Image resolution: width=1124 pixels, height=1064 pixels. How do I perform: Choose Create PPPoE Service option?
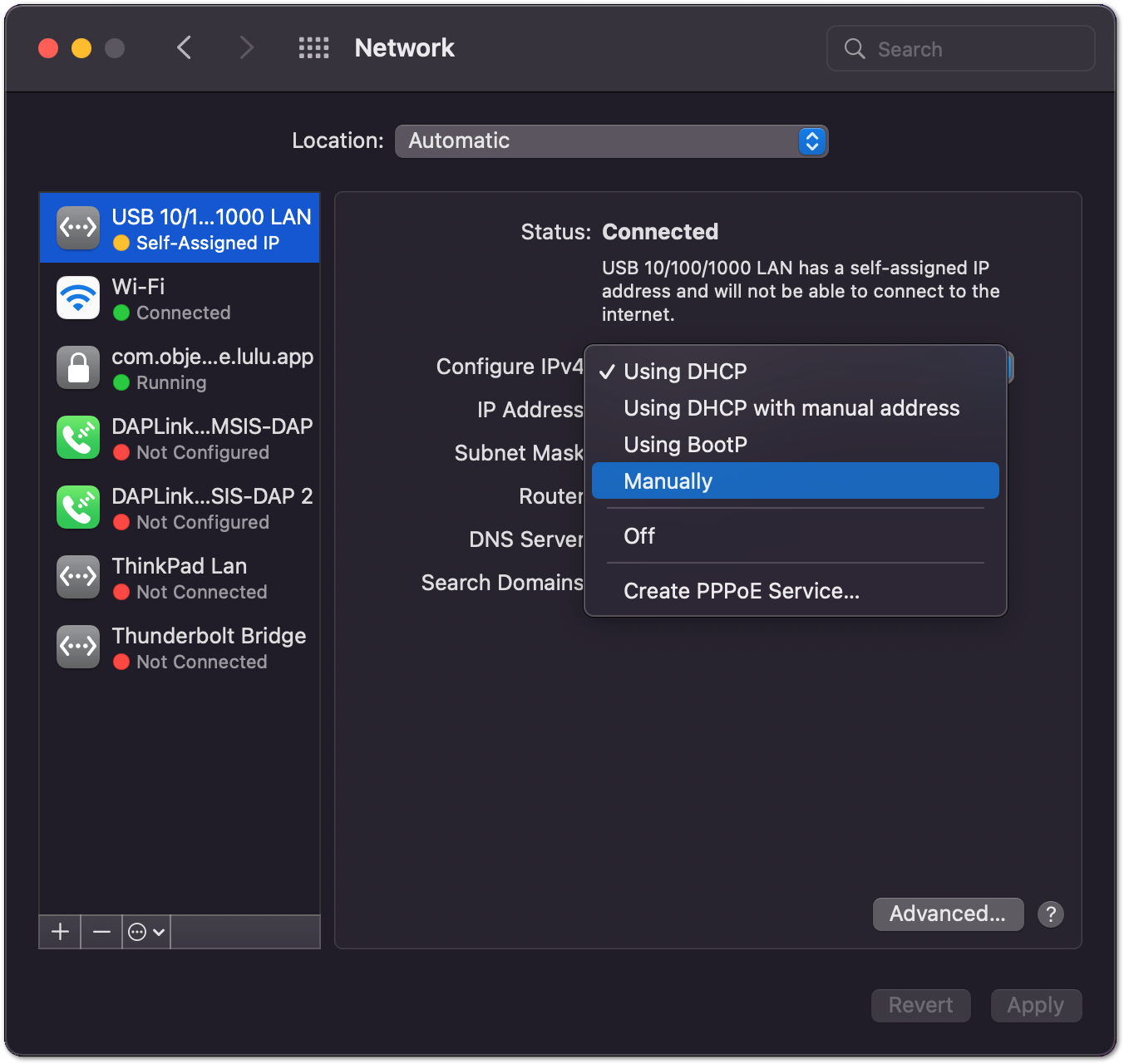741,591
